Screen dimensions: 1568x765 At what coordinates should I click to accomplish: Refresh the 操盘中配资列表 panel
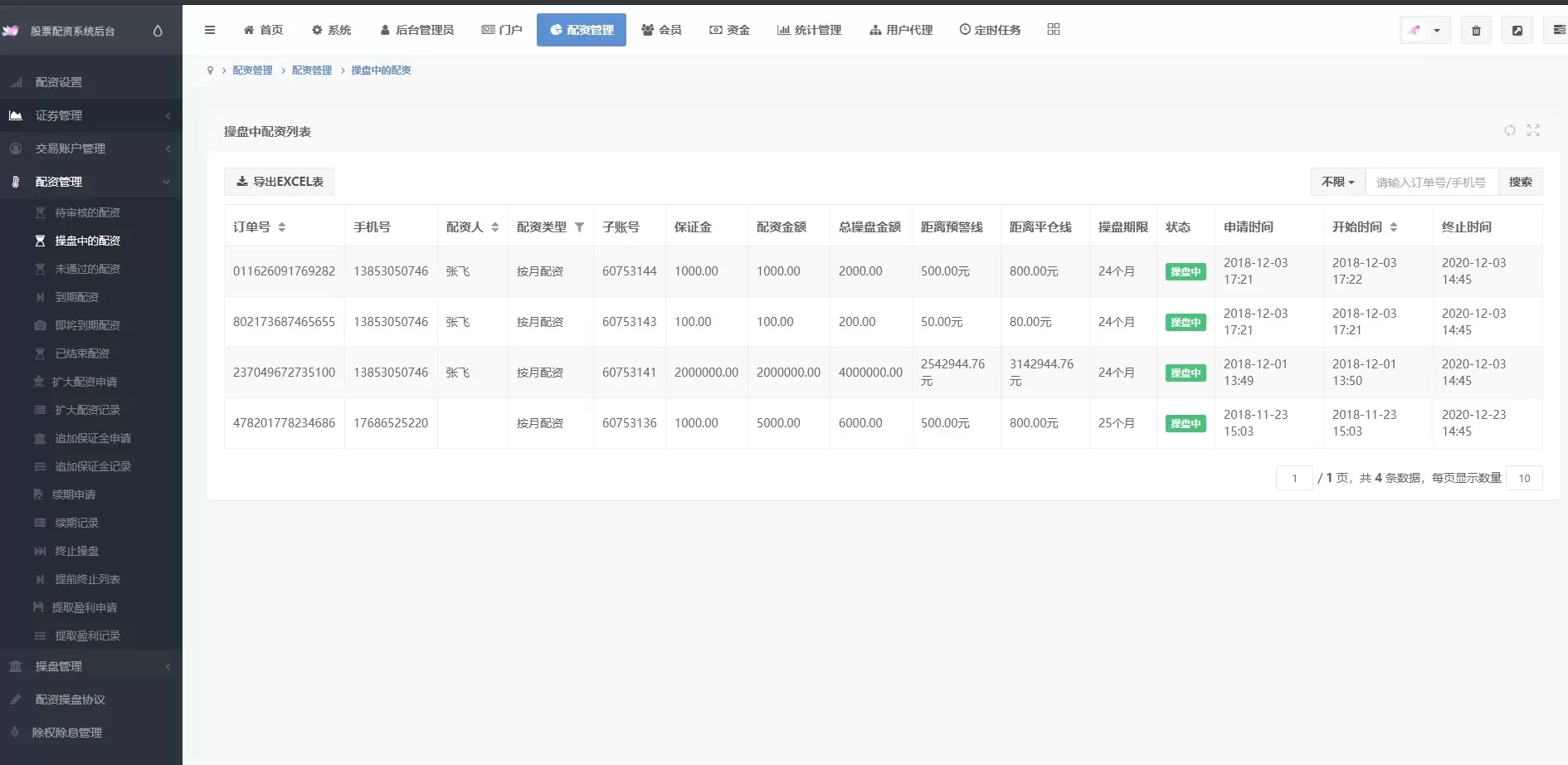coord(1509,130)
